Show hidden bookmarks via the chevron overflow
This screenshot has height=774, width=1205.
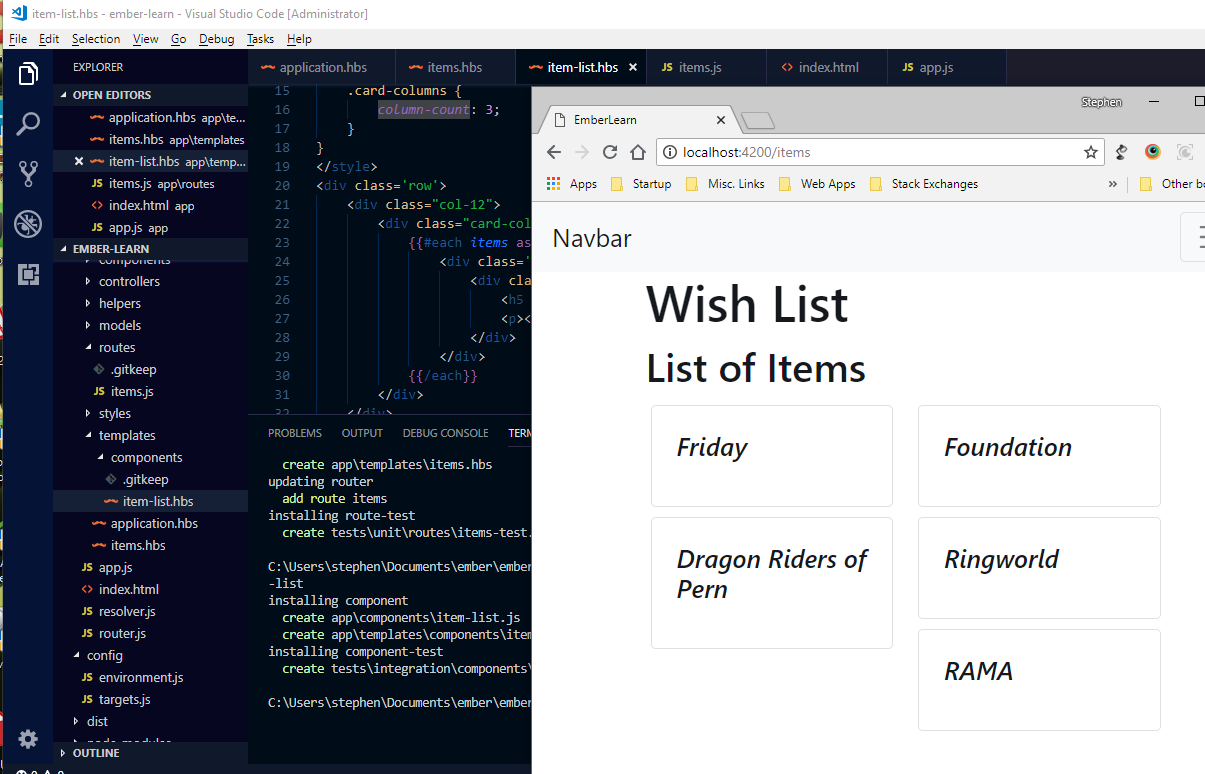pos(1113,184)
